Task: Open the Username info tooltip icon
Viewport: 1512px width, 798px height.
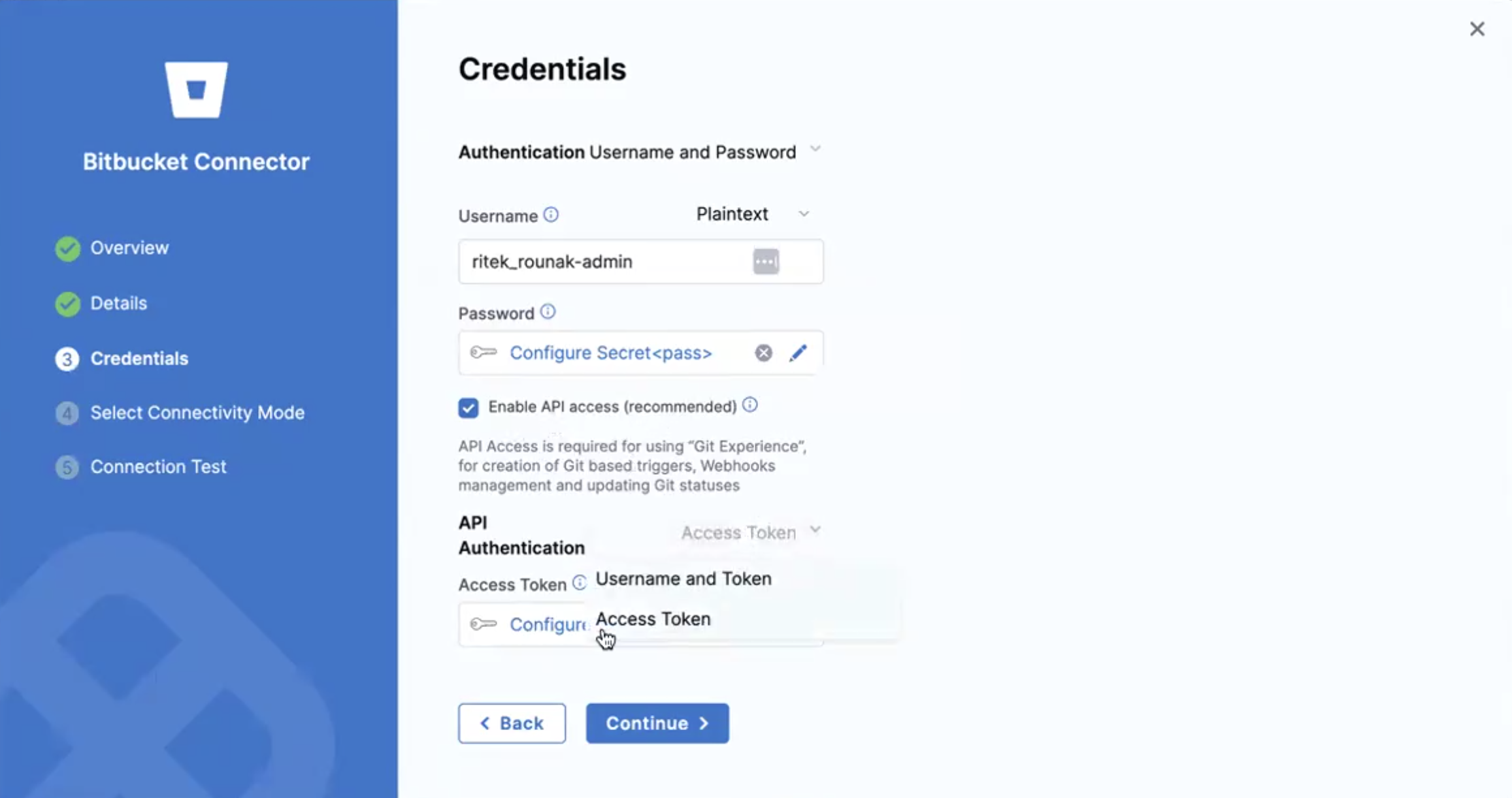Action: [552, 214]
